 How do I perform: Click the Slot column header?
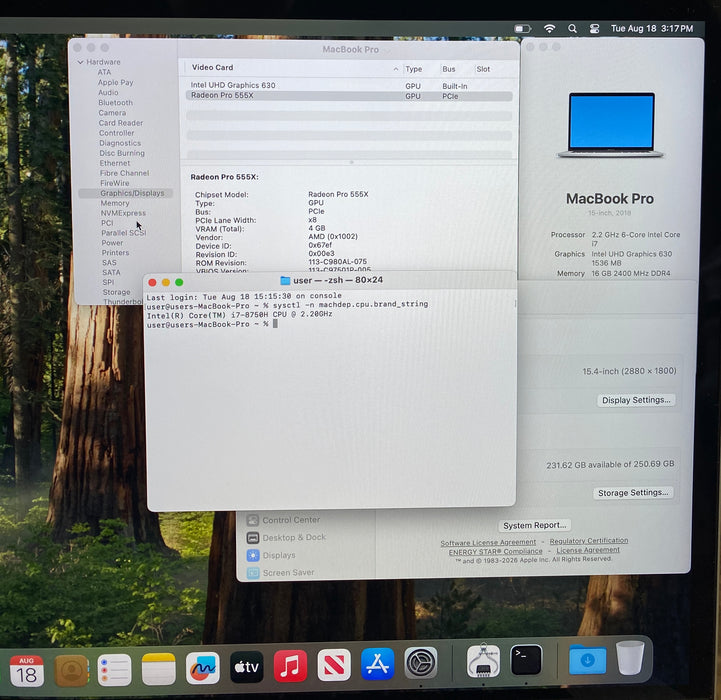(483, 69)
